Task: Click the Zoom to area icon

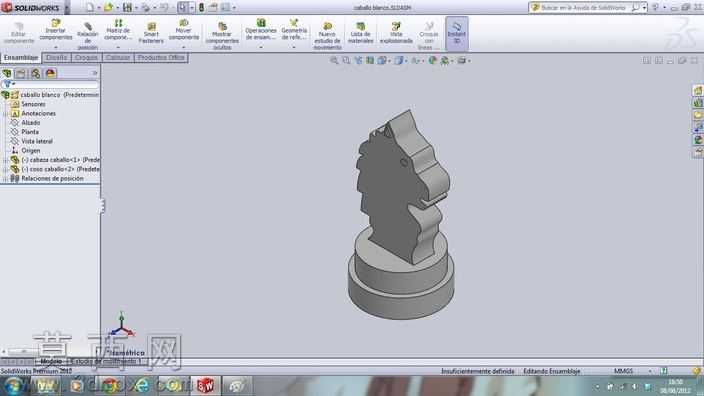Action: tap(346, 61)
